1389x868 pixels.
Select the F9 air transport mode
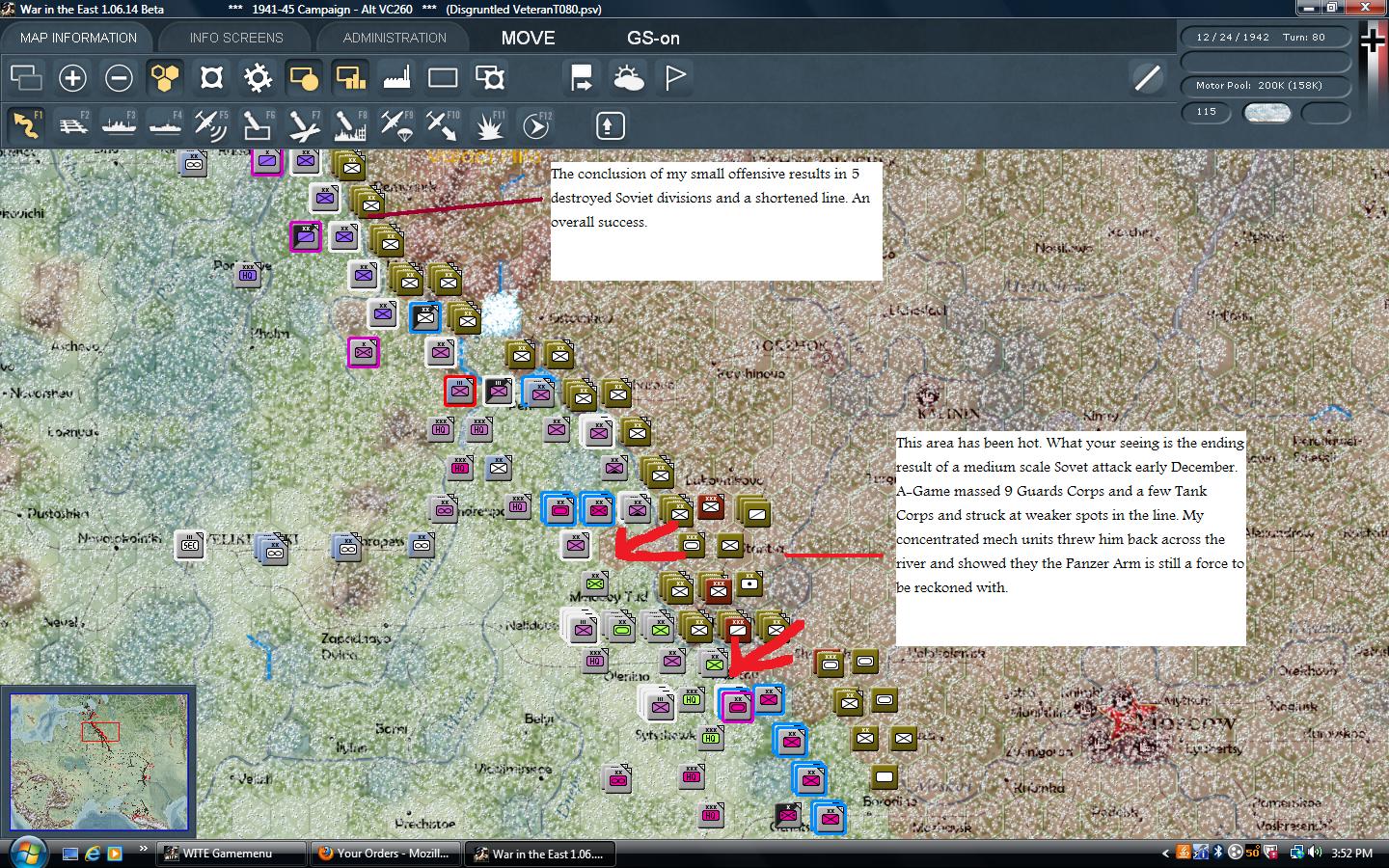click(x=396, y=124)
